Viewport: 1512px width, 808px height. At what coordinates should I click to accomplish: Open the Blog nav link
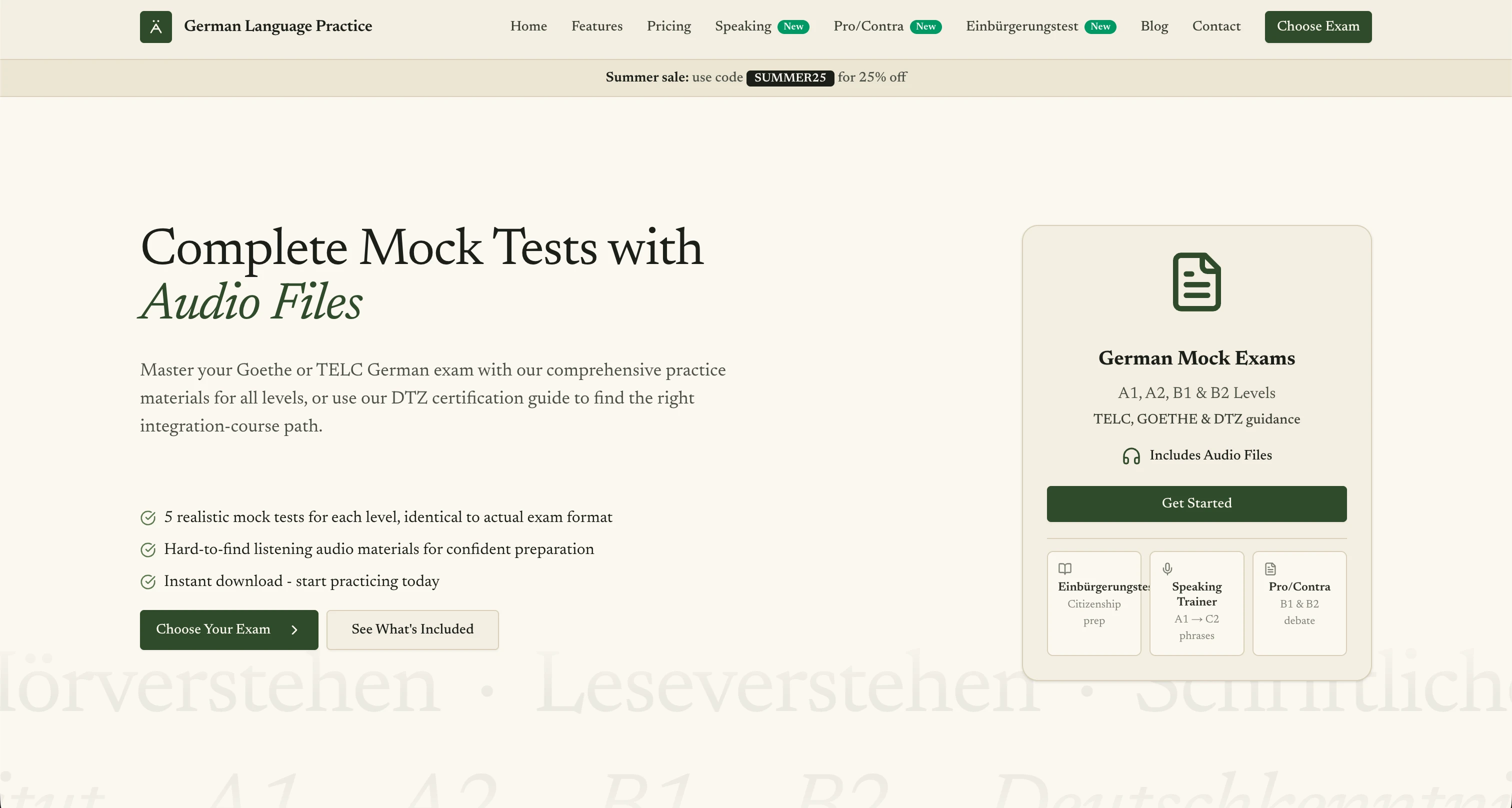click(x=1154, y=26)
